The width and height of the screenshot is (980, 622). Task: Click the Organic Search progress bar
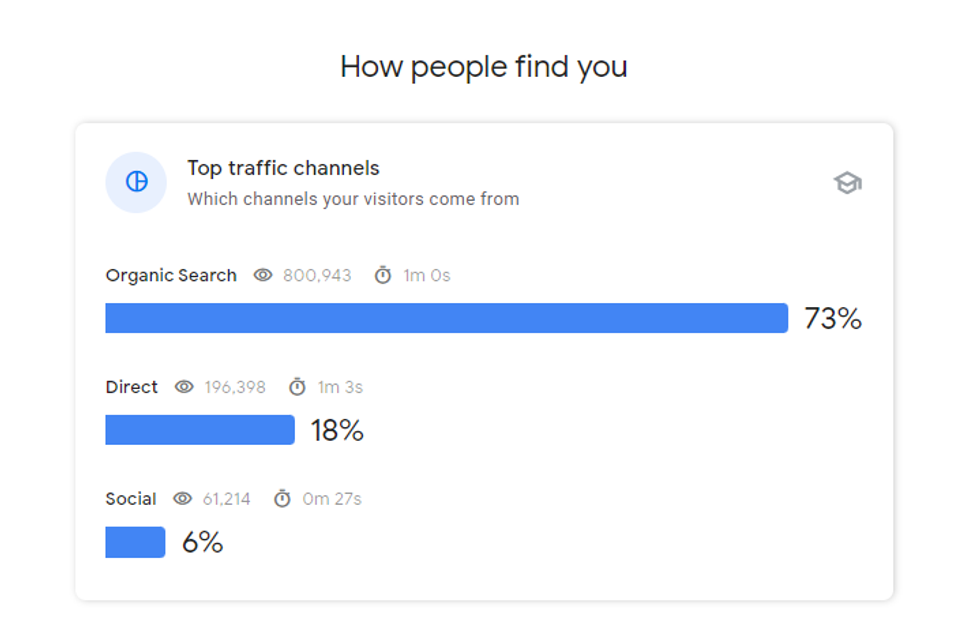pyautogui.click(x=447, y=317)
